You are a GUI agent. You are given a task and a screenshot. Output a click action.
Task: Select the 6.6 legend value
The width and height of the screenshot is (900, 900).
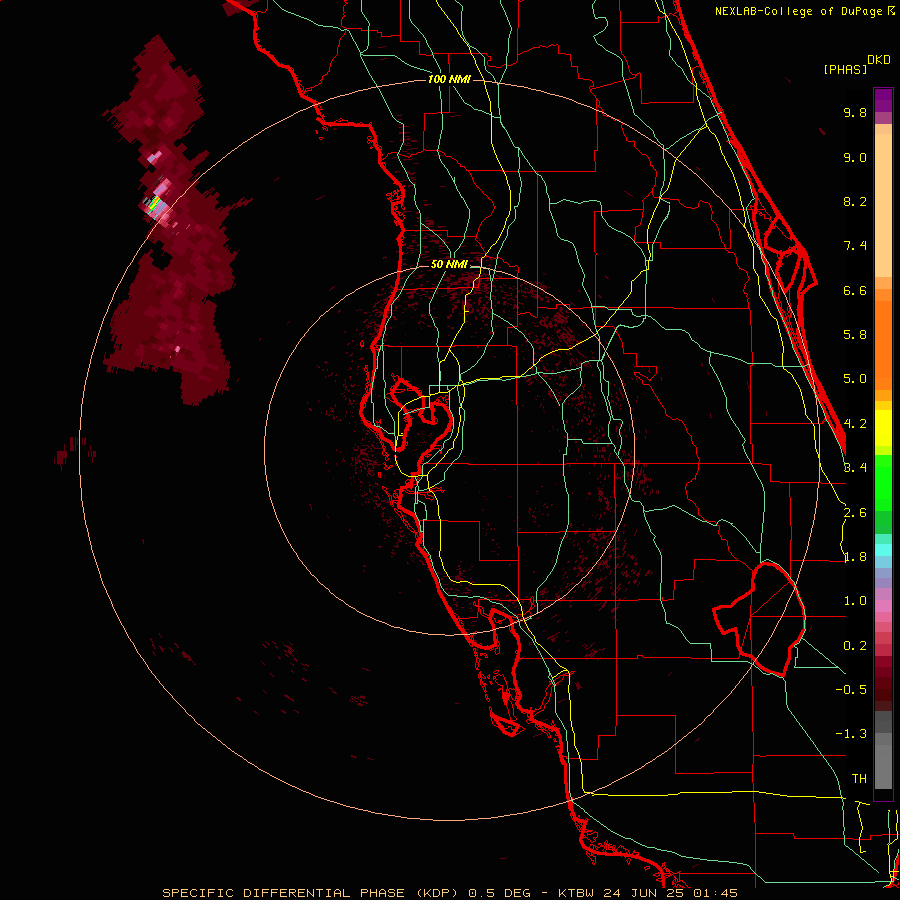(855, 290)
